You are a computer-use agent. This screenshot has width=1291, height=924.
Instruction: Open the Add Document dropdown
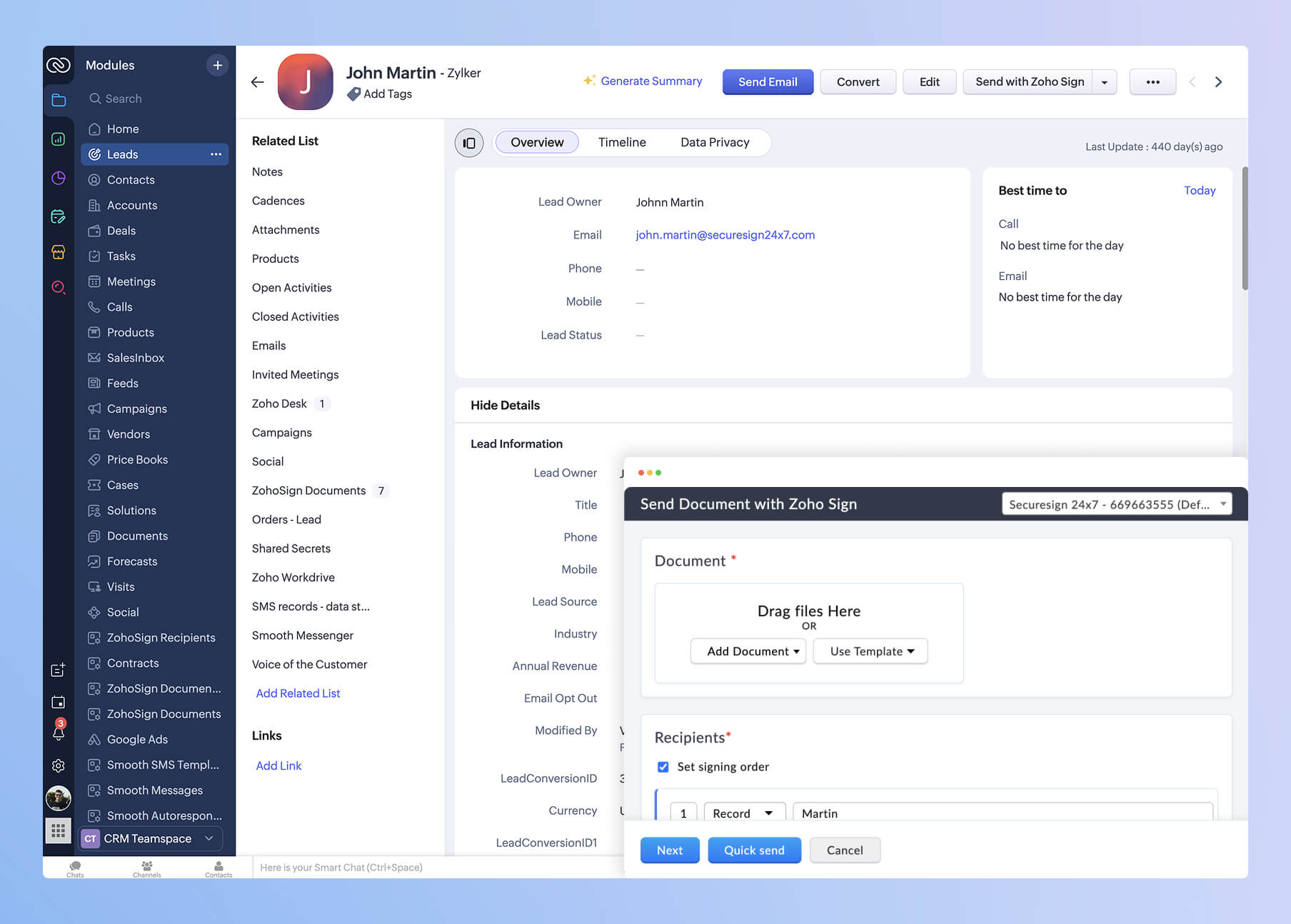tap(748, 651)
